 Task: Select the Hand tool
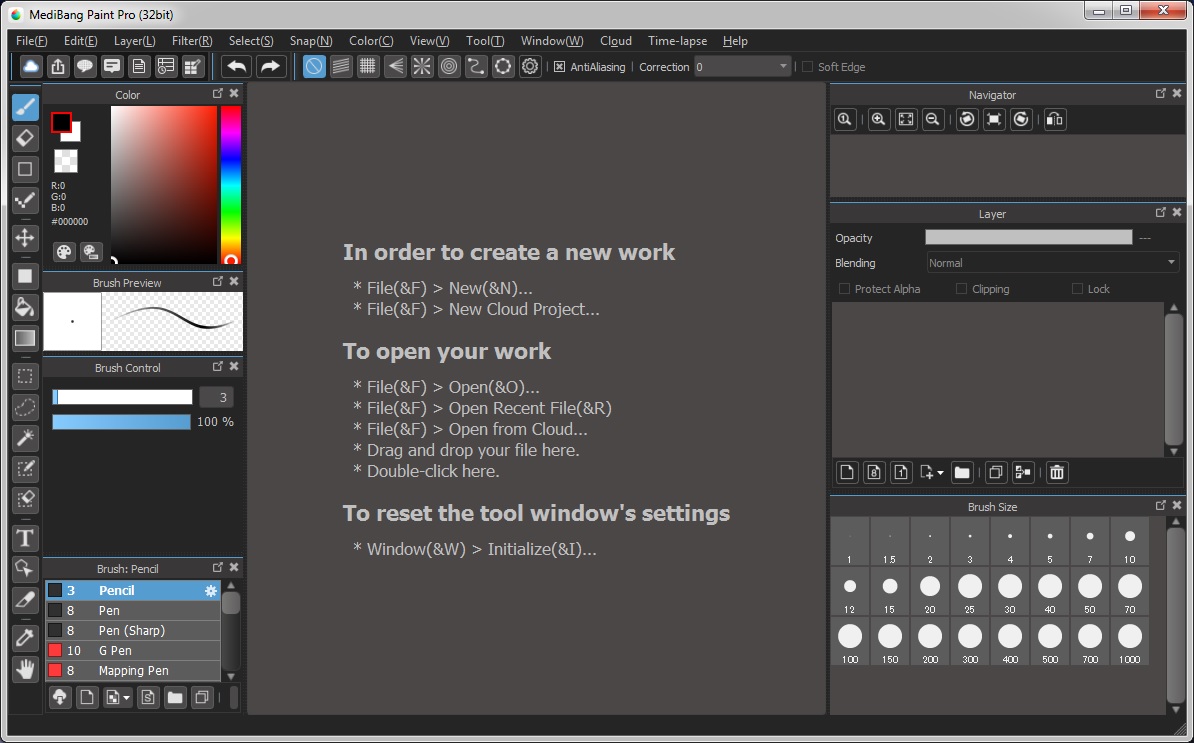(24, 669)
